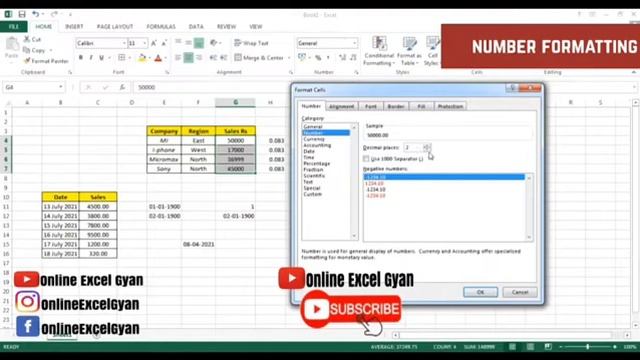Switch to the VIEW ribbon tab

pyautogui.click(x=256, y=27)
